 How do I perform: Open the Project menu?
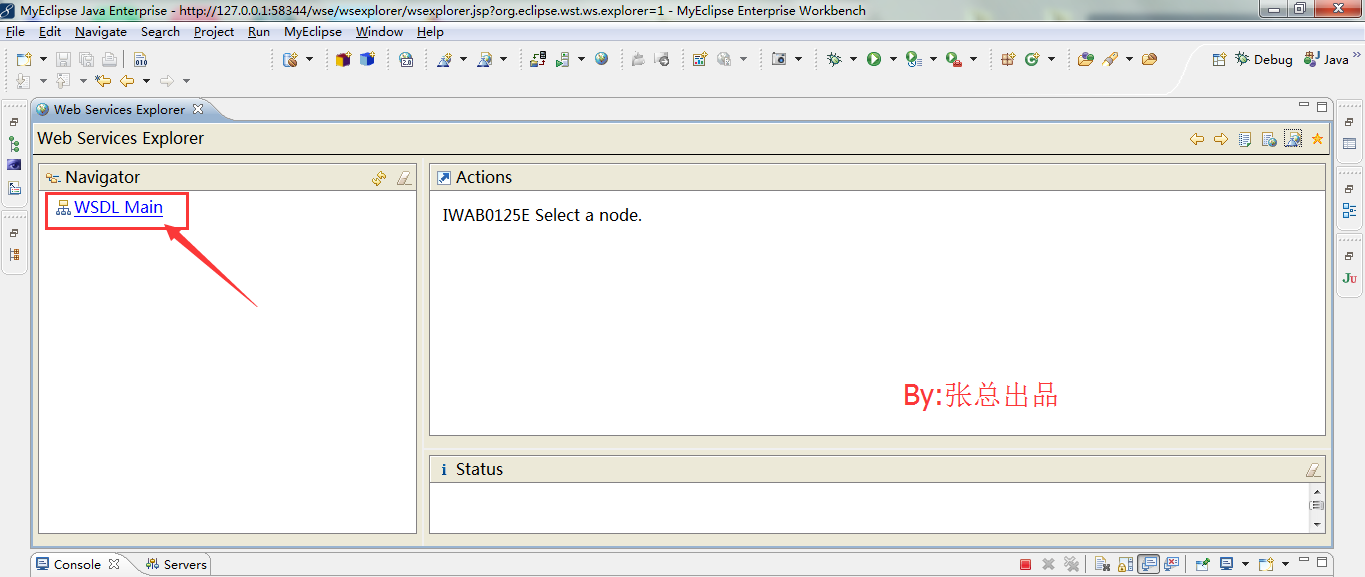point(214,32)
